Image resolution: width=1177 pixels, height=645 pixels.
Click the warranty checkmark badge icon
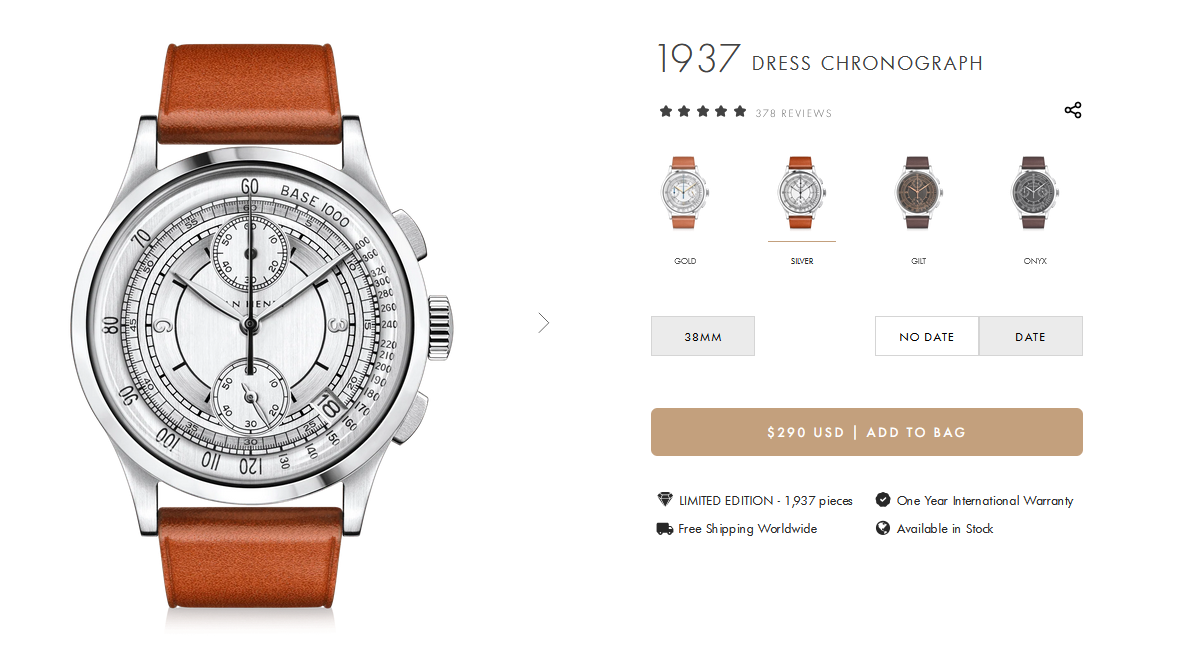883,500
